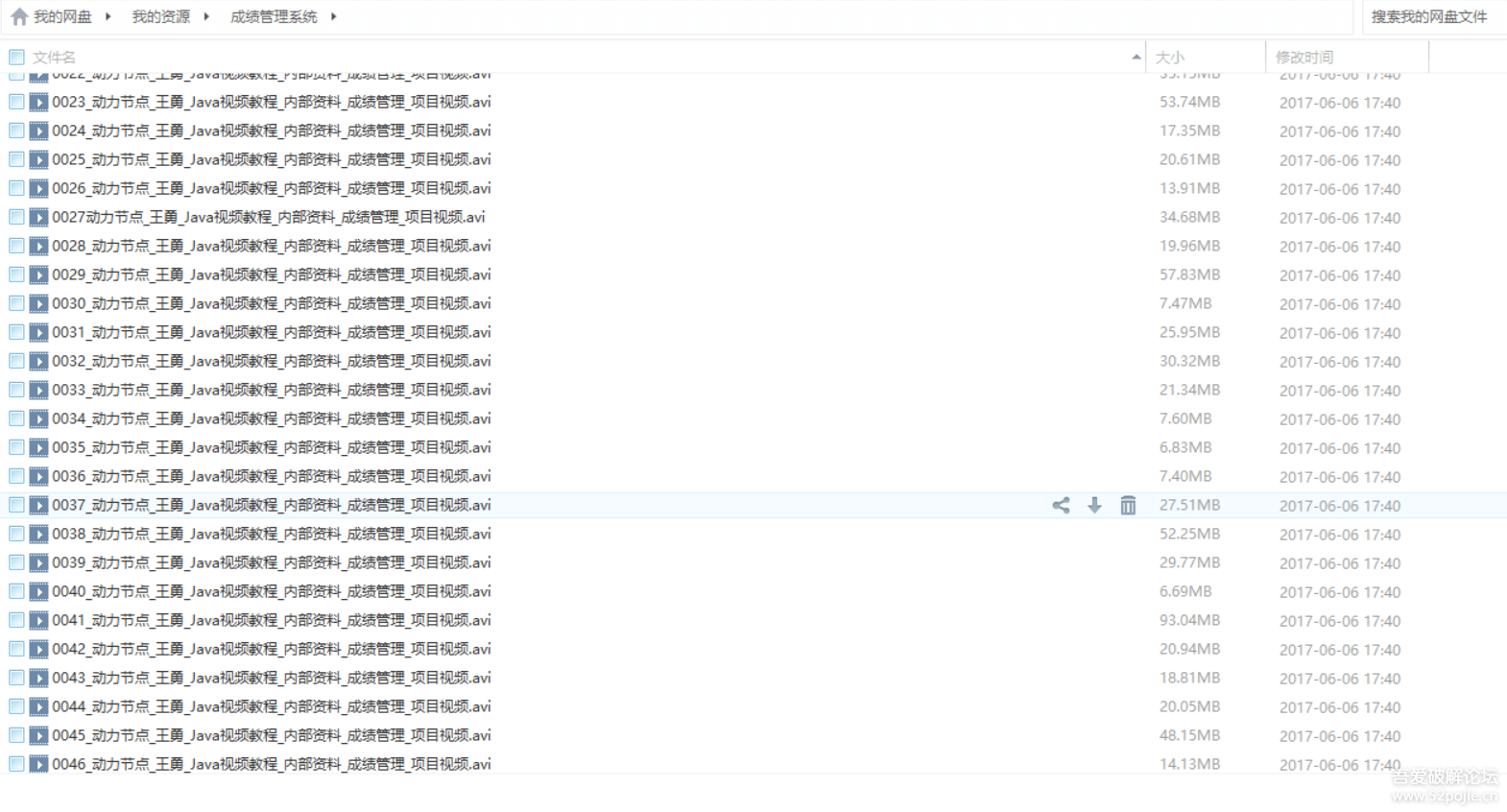The image size is (1507, 812).
Task: Click the video icon of file 0043
Action: click(x=38, y=678)
